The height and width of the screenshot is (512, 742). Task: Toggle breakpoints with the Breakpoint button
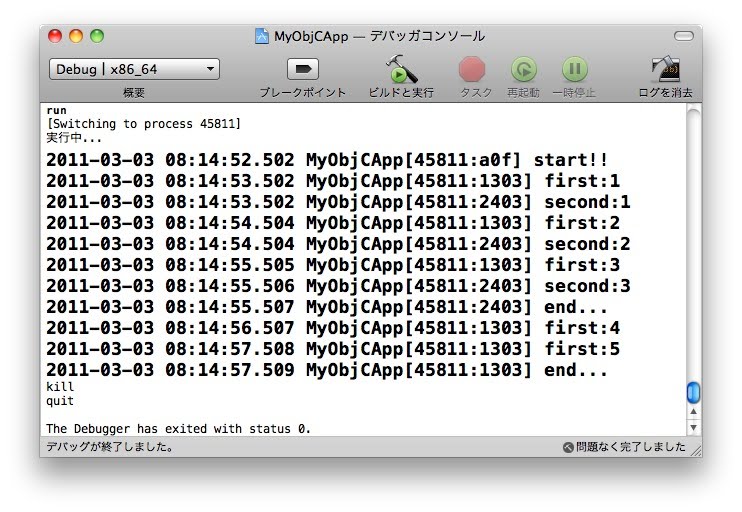point(302,69)
